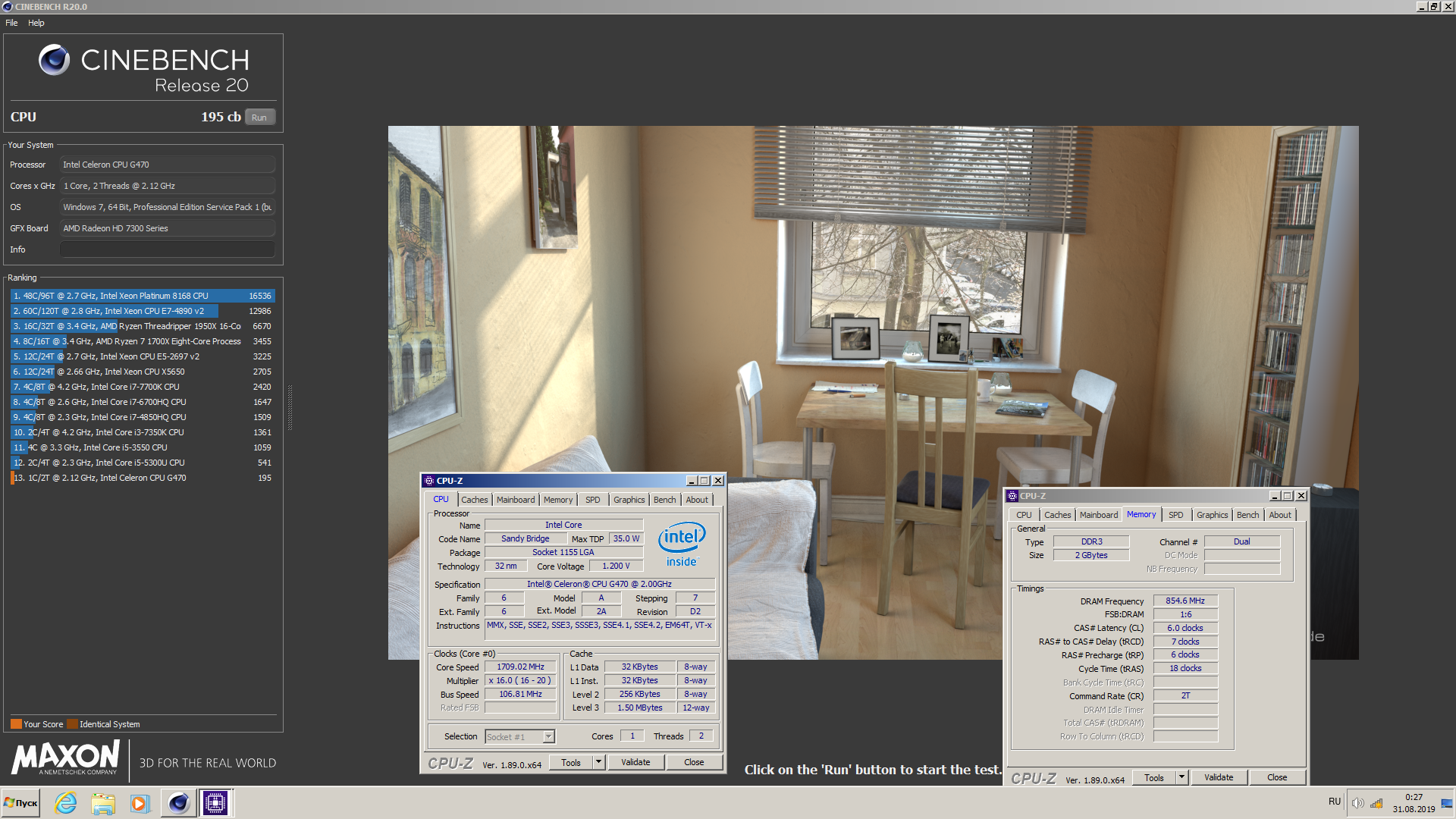The image size is (1456, 819).
Task: Click the Intel inside logo in CPU-Z
Action: 681,544
